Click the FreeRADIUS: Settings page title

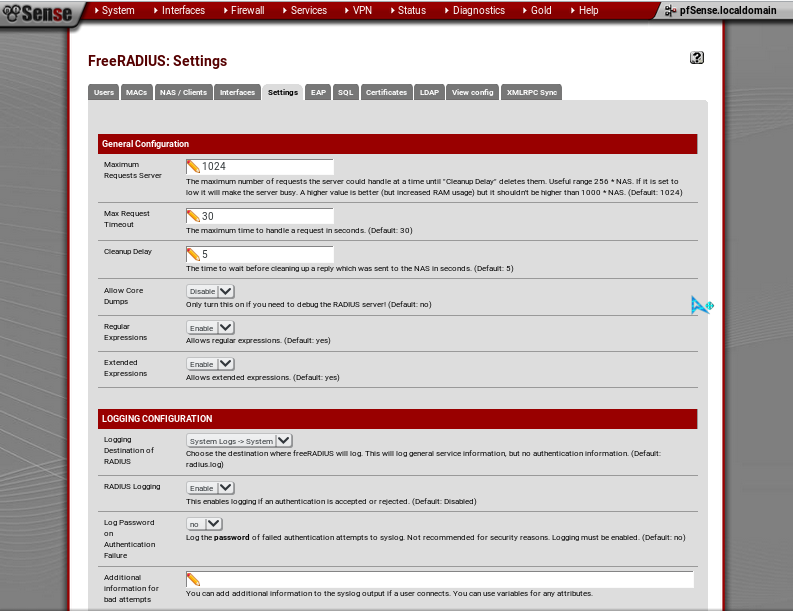click(157, 61)
